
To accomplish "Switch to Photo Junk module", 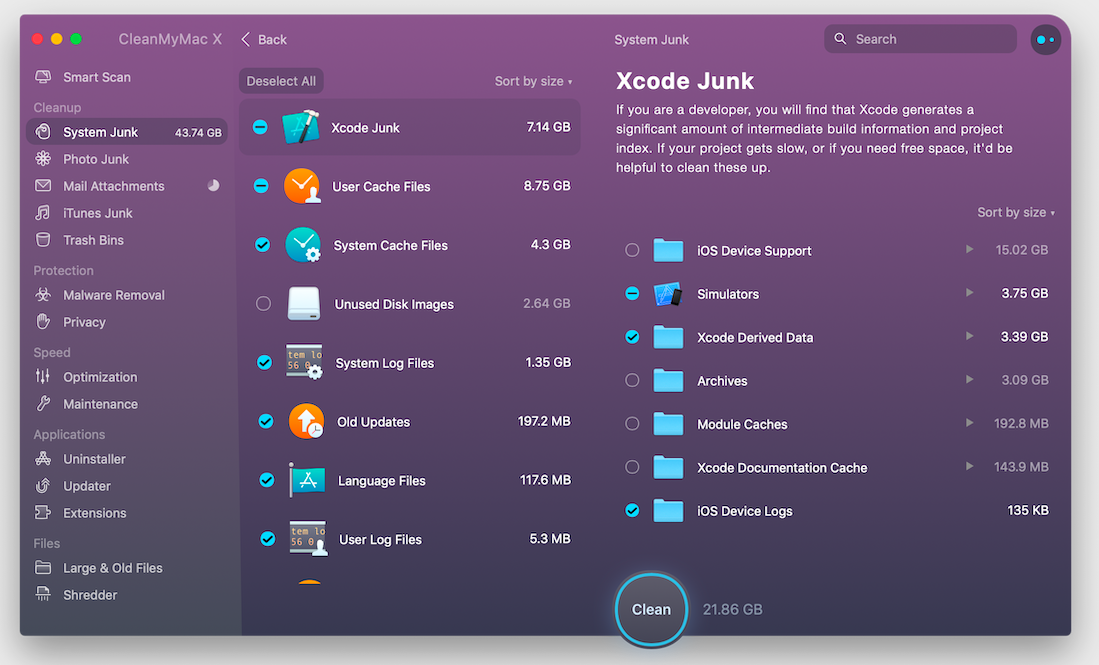I will click(127, 159).
